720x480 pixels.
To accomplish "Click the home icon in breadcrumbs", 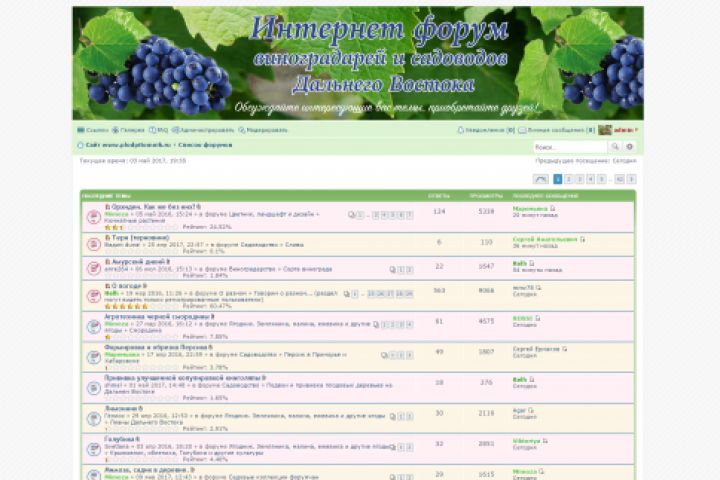I will click(x=80, y=145).
